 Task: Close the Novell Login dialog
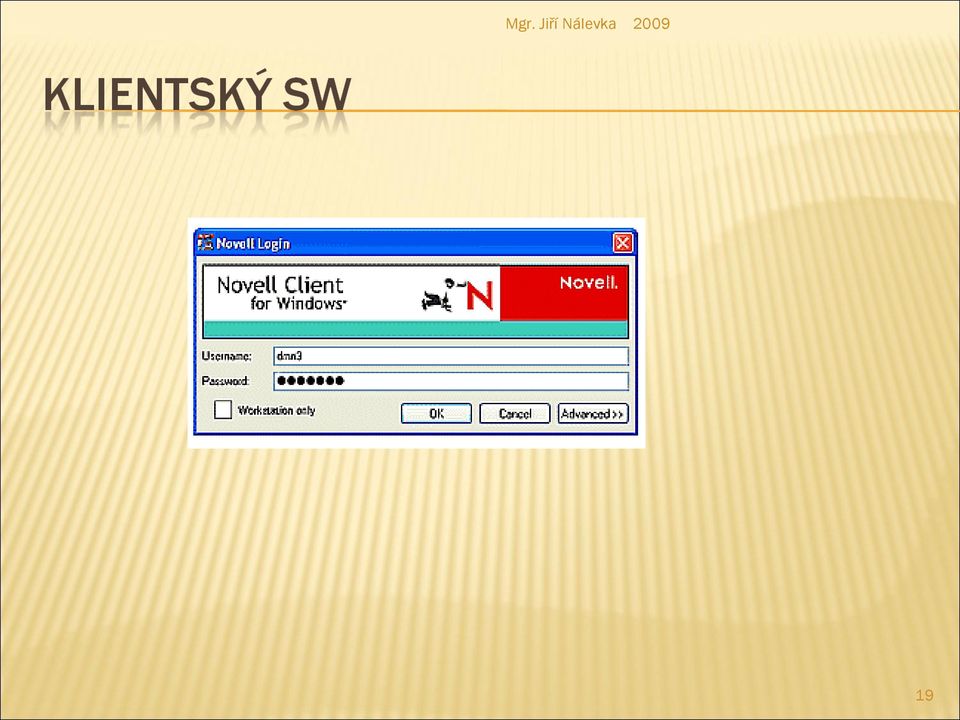point(623,243)
